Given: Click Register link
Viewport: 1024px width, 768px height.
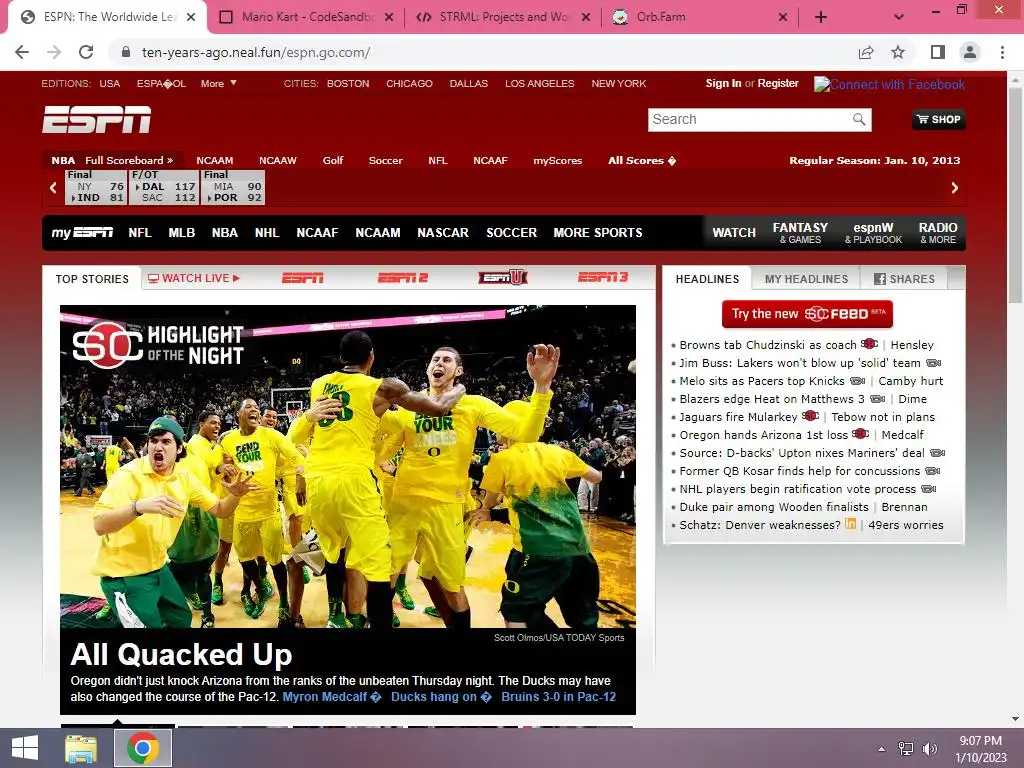Looking at the screenshot, I should (x=778, y=84).
